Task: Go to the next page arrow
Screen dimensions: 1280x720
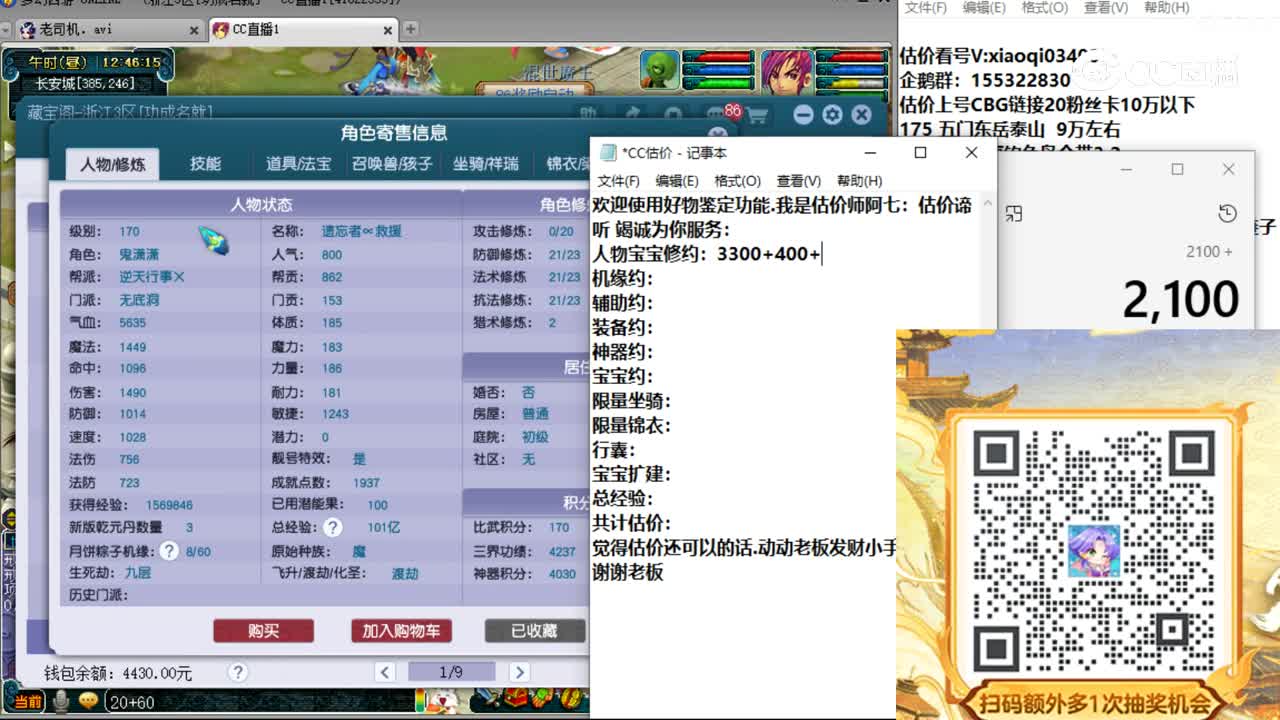Action: click(519, 672)
